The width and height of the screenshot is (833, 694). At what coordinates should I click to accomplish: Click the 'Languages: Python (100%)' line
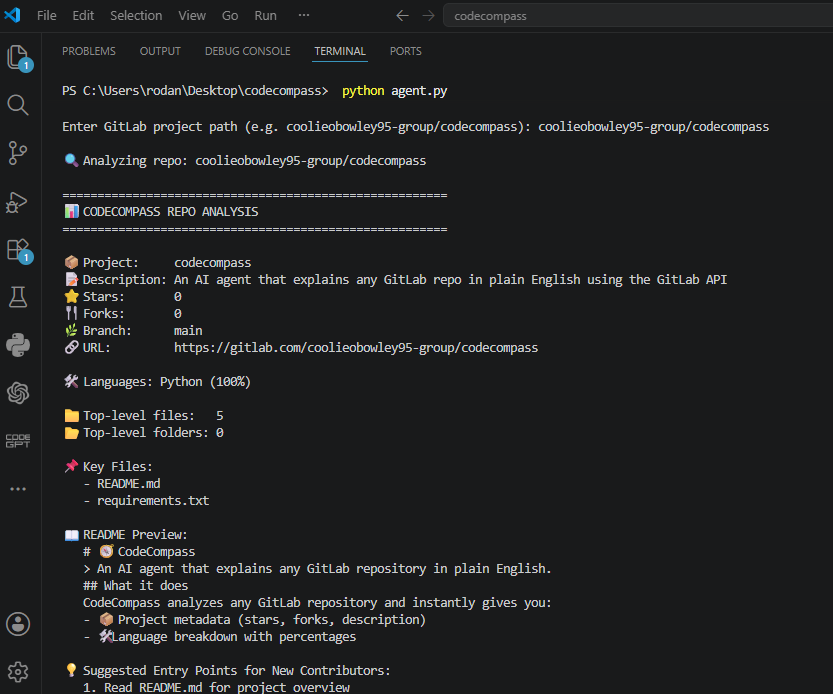pyautogui.click(x=157, y=382)
